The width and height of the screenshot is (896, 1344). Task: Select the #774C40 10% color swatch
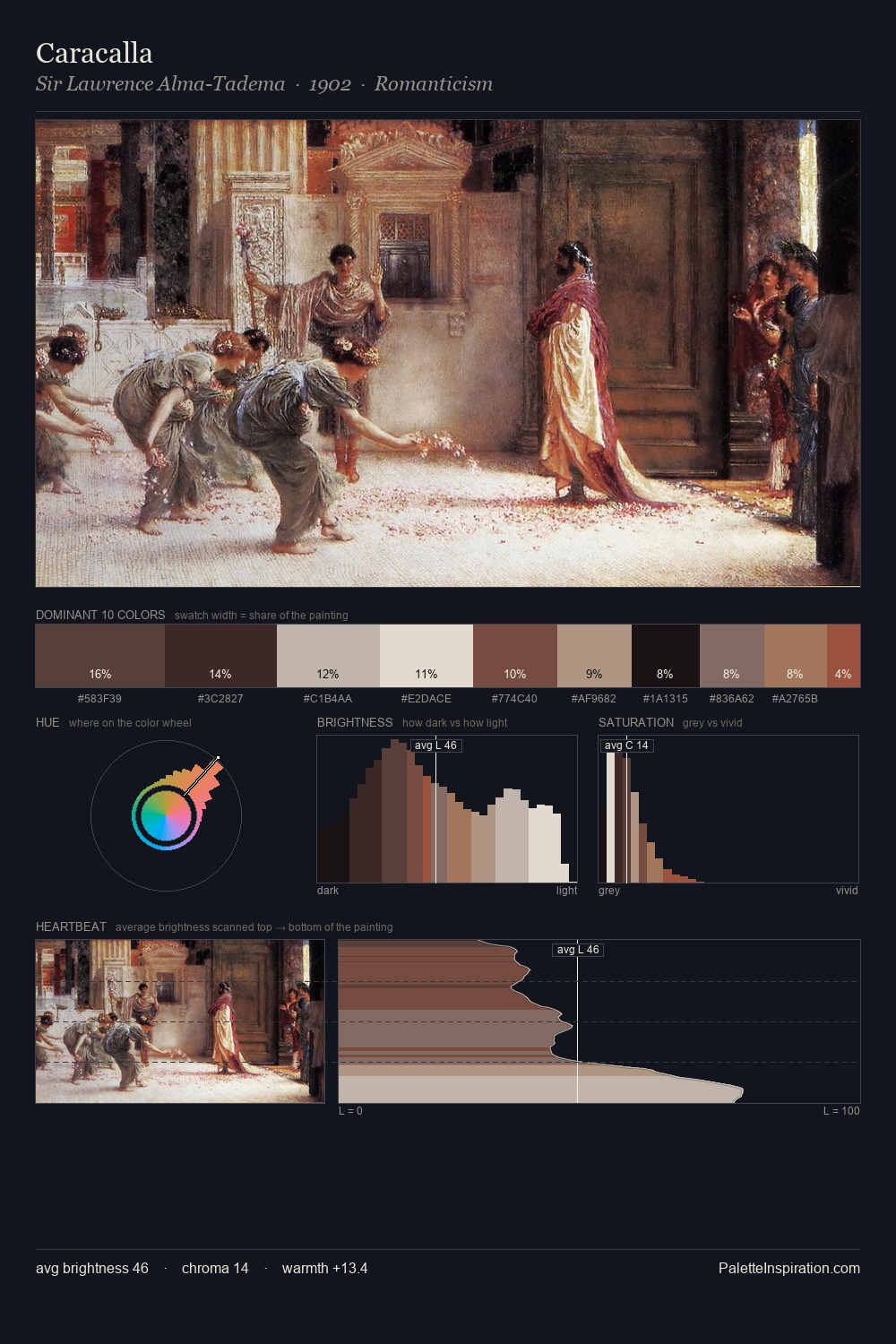515,656
